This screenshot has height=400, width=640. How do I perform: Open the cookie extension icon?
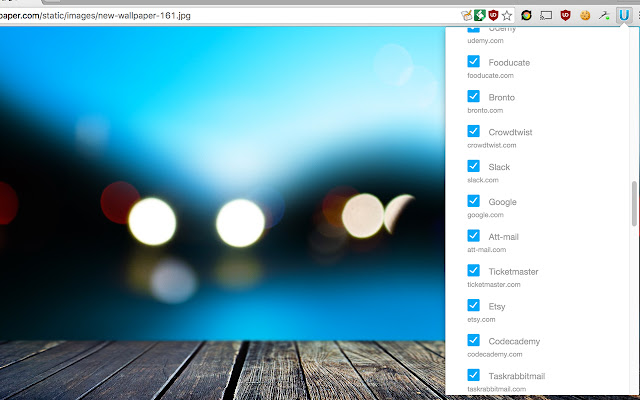(585, 16)
